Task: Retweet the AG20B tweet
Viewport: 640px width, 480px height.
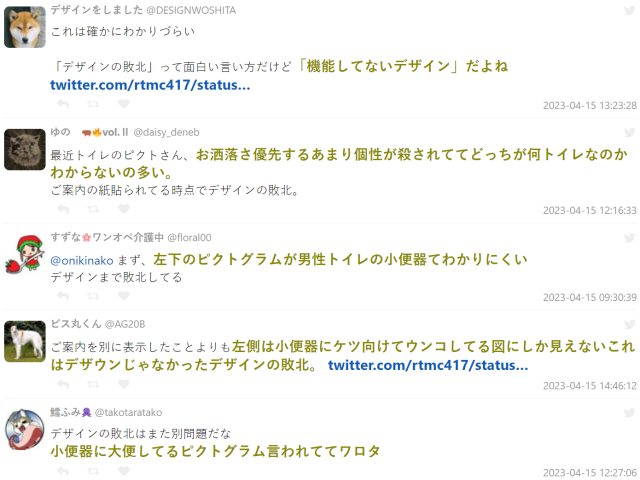Action: point(93,384)
